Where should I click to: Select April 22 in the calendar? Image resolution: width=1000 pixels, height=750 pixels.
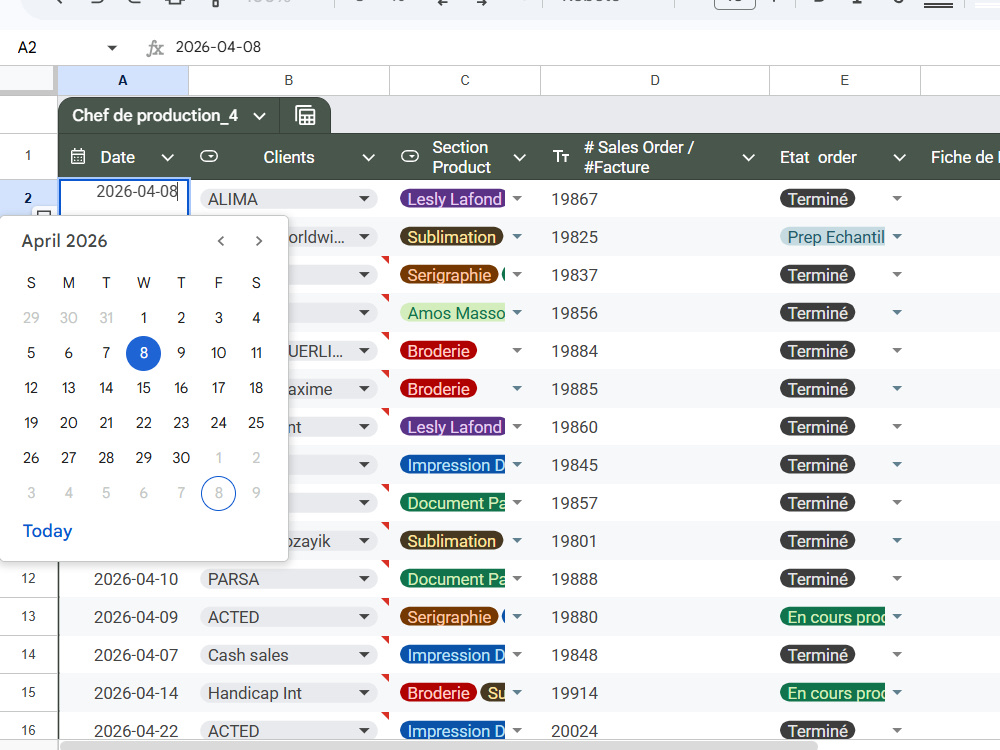pyautogui.click(x=143, y=423)
